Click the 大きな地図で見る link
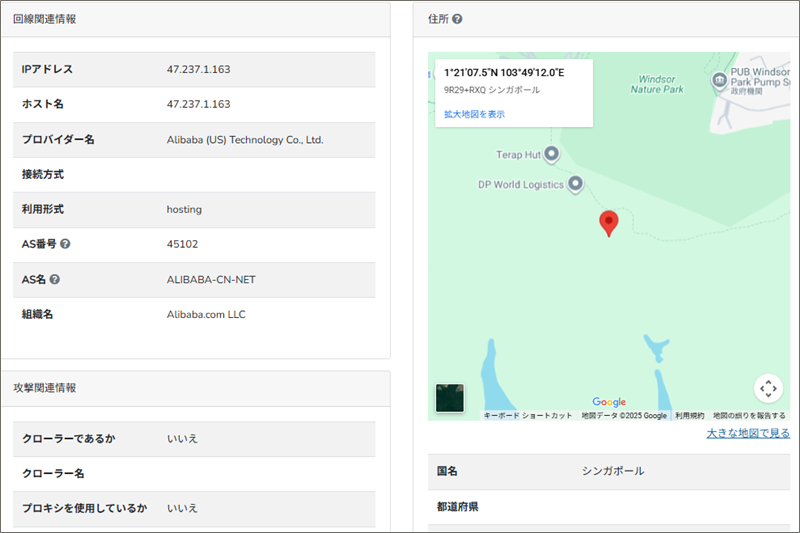 tap(747, 433)
